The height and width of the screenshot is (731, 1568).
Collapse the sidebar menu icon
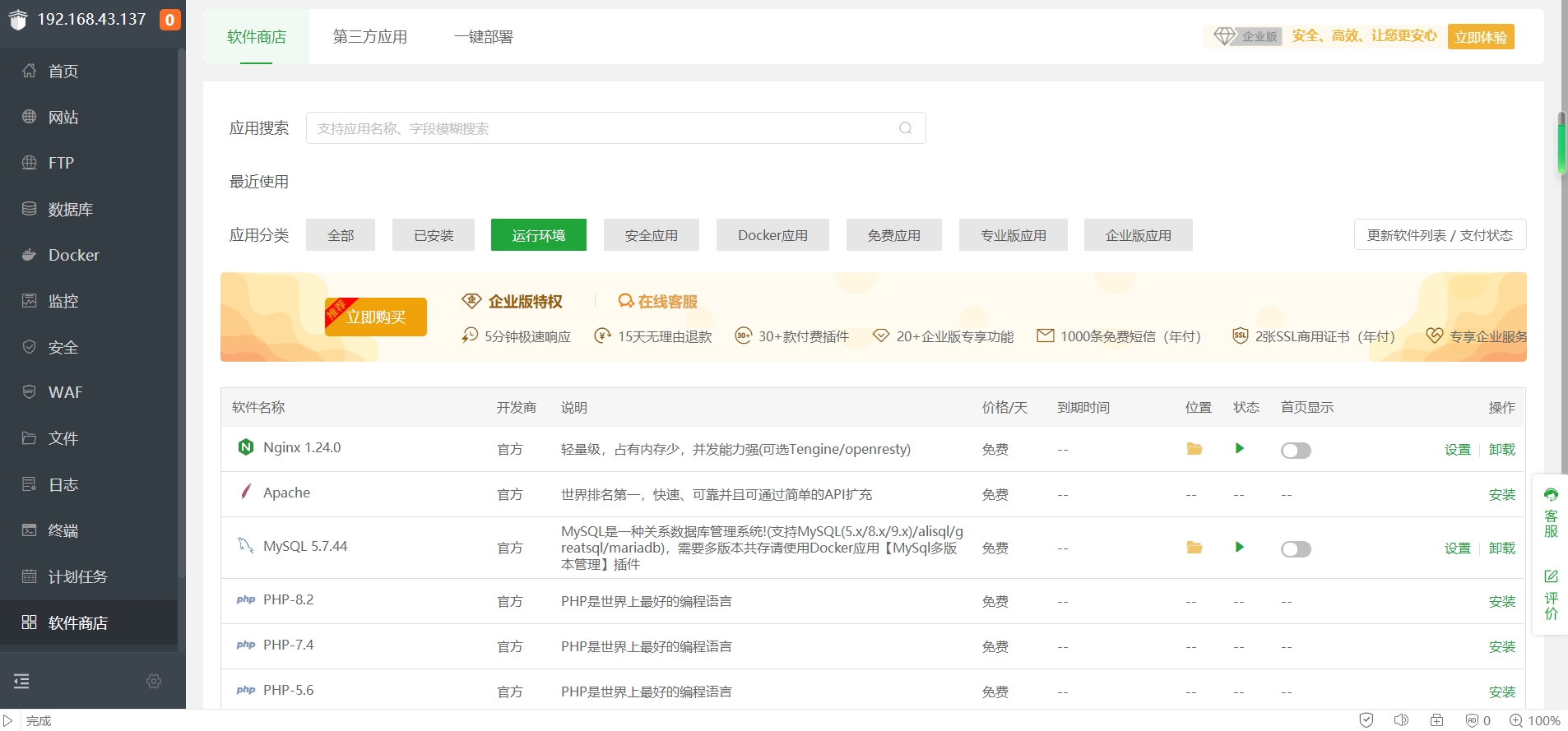[21, 681]
